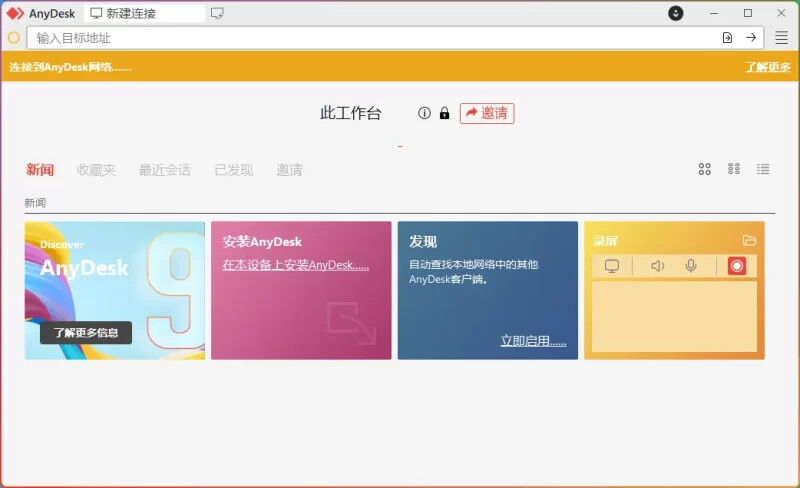Switch to small tile view
Screen dimensions: 800x488
pos(734,169)
